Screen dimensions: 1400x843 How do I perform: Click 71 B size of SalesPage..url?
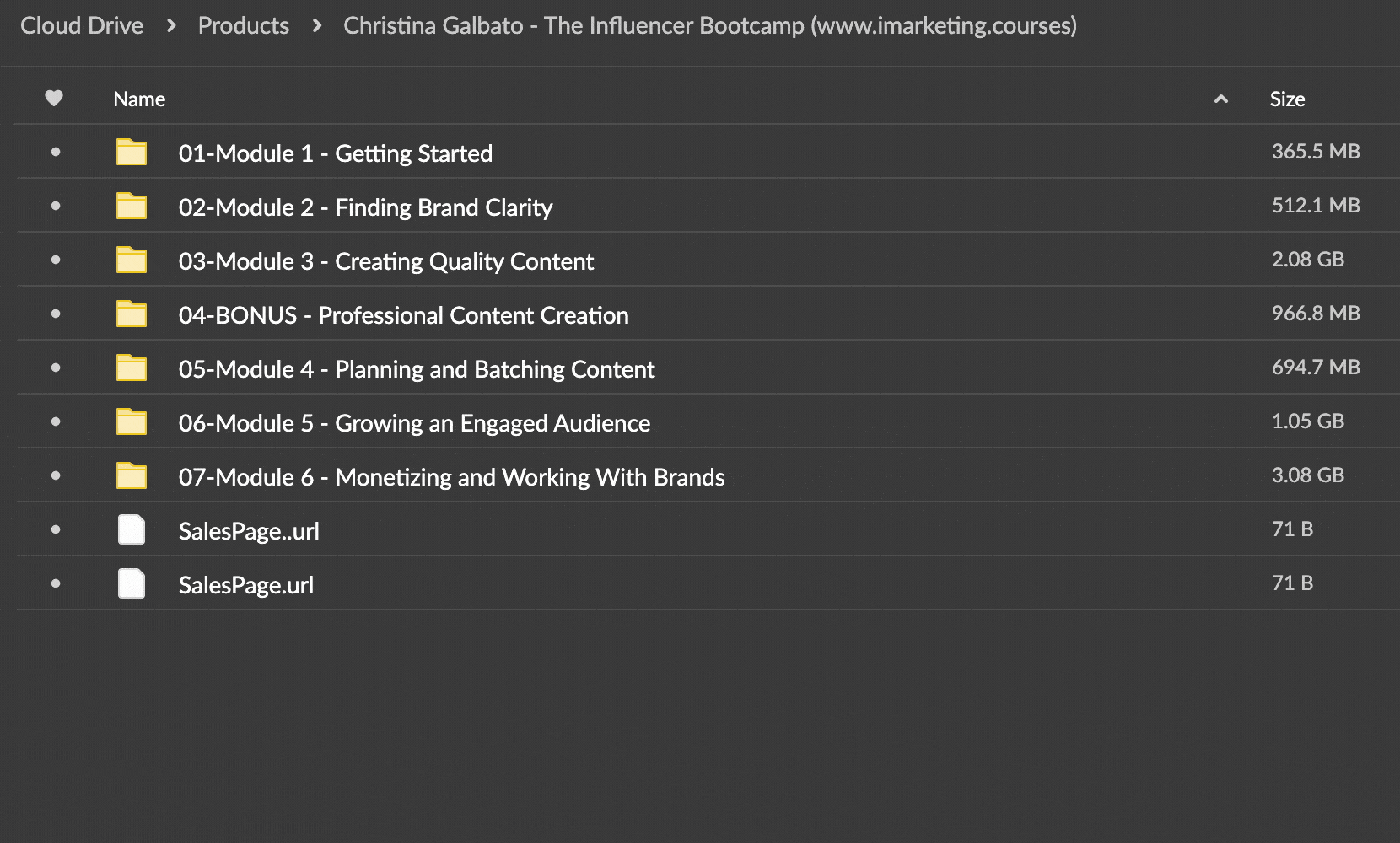(x=1292, y=529)
